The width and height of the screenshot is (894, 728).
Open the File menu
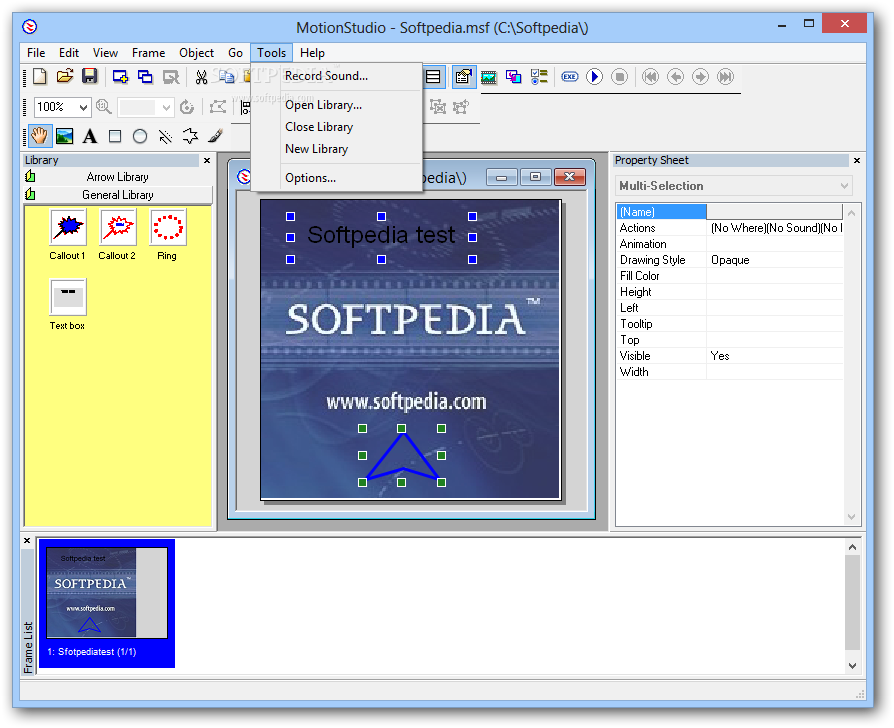click(36, 53)
